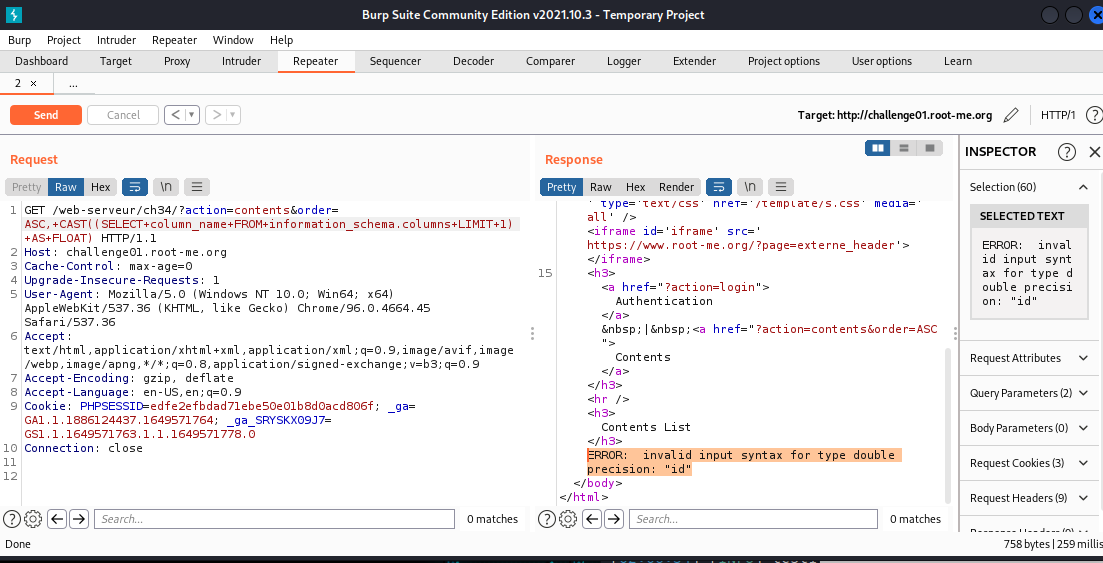
Task: Select response Raw view
Action: coord(600,187)
